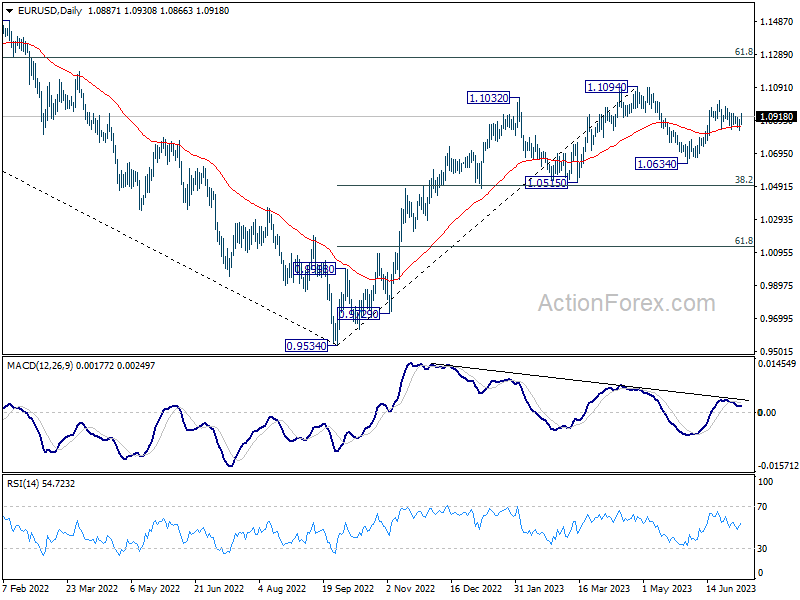
Task: Click the 2 Nov 2022 date label
Action: (x=411, y=589)
